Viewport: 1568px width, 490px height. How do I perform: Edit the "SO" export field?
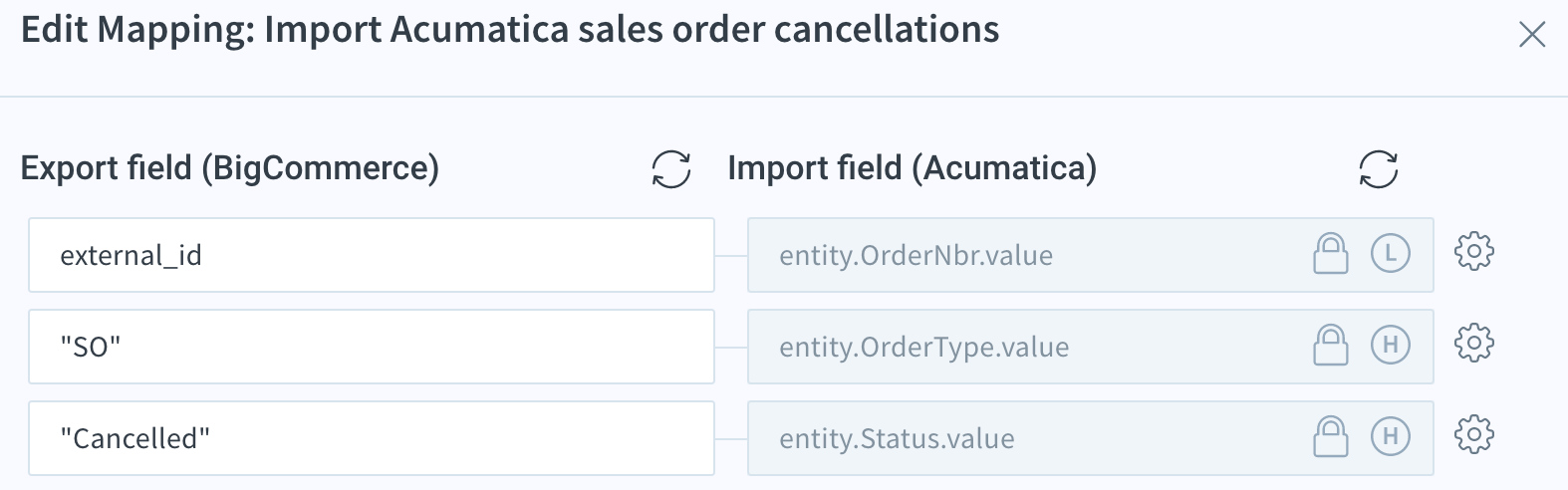click(372, 347)
